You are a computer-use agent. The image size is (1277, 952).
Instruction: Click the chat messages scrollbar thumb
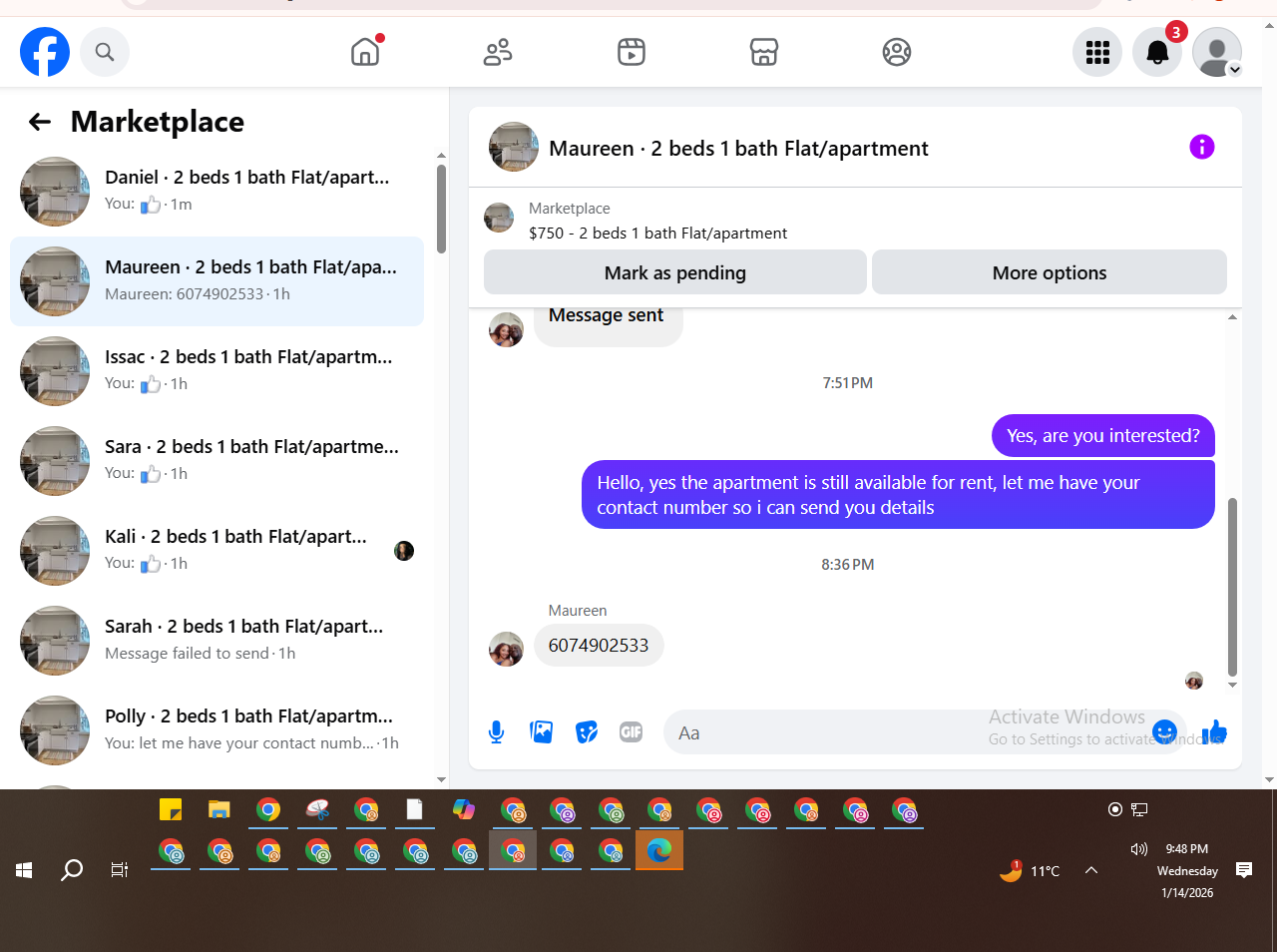[1232, 587]
